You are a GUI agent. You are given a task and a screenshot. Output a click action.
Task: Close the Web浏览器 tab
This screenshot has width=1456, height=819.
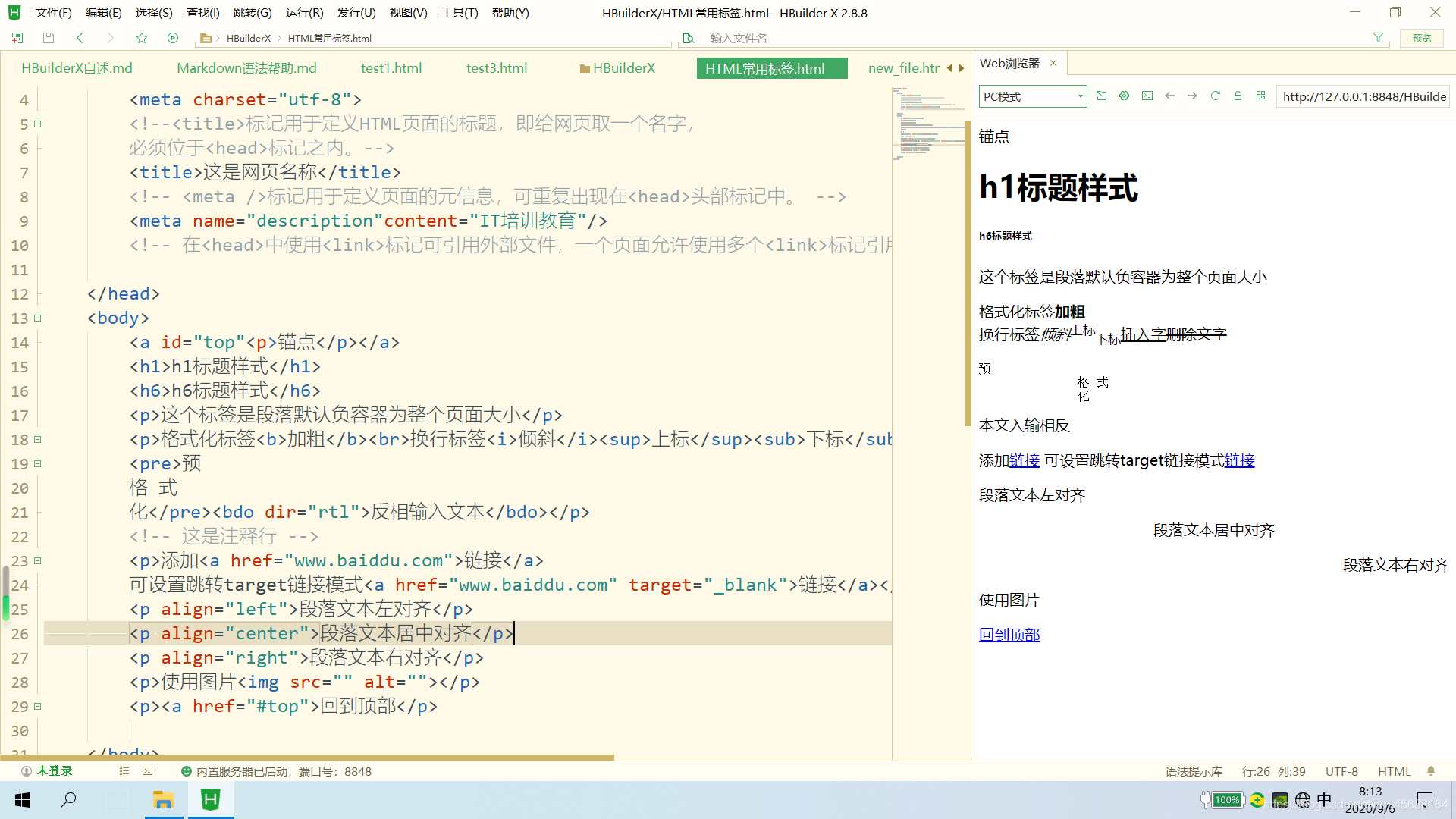pyautogui.click(x=1053, y=63)
